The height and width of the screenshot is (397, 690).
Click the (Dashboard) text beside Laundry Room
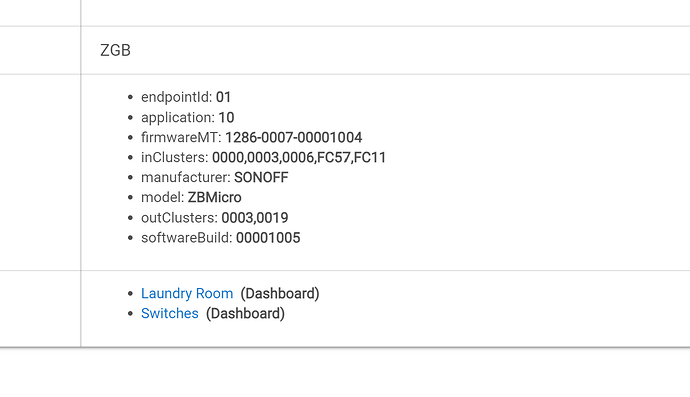tap(280, 294)
